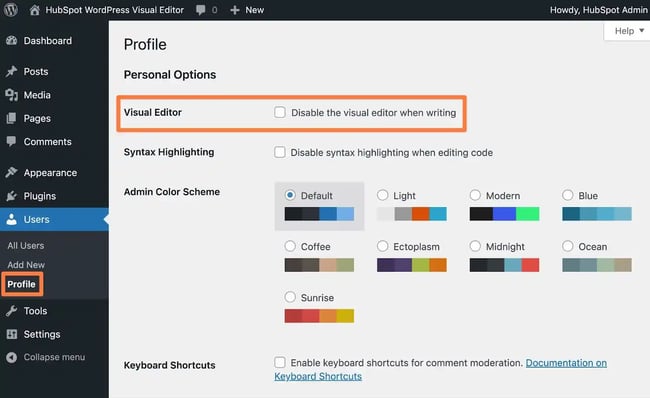Go to All Users submenu link

26,245
